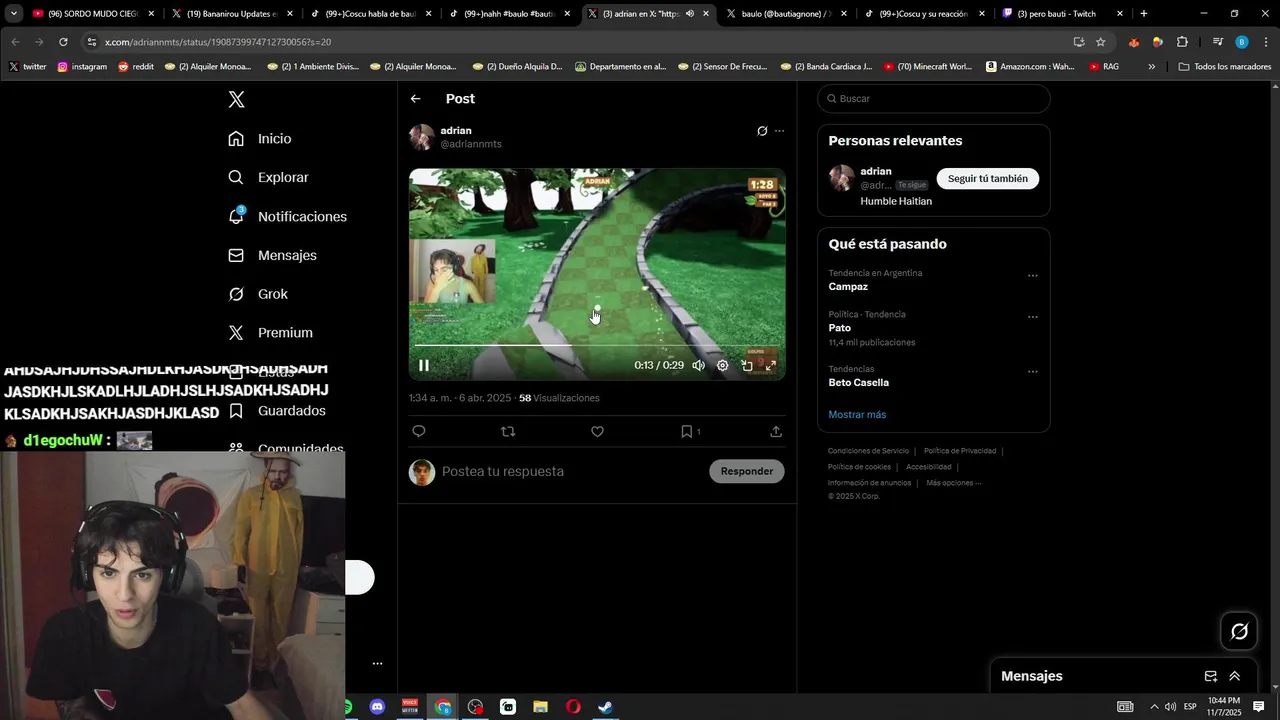Open Guardados in the X sidebar
Viewport: 1280px width, 720px height.
[x=276, y=411]
